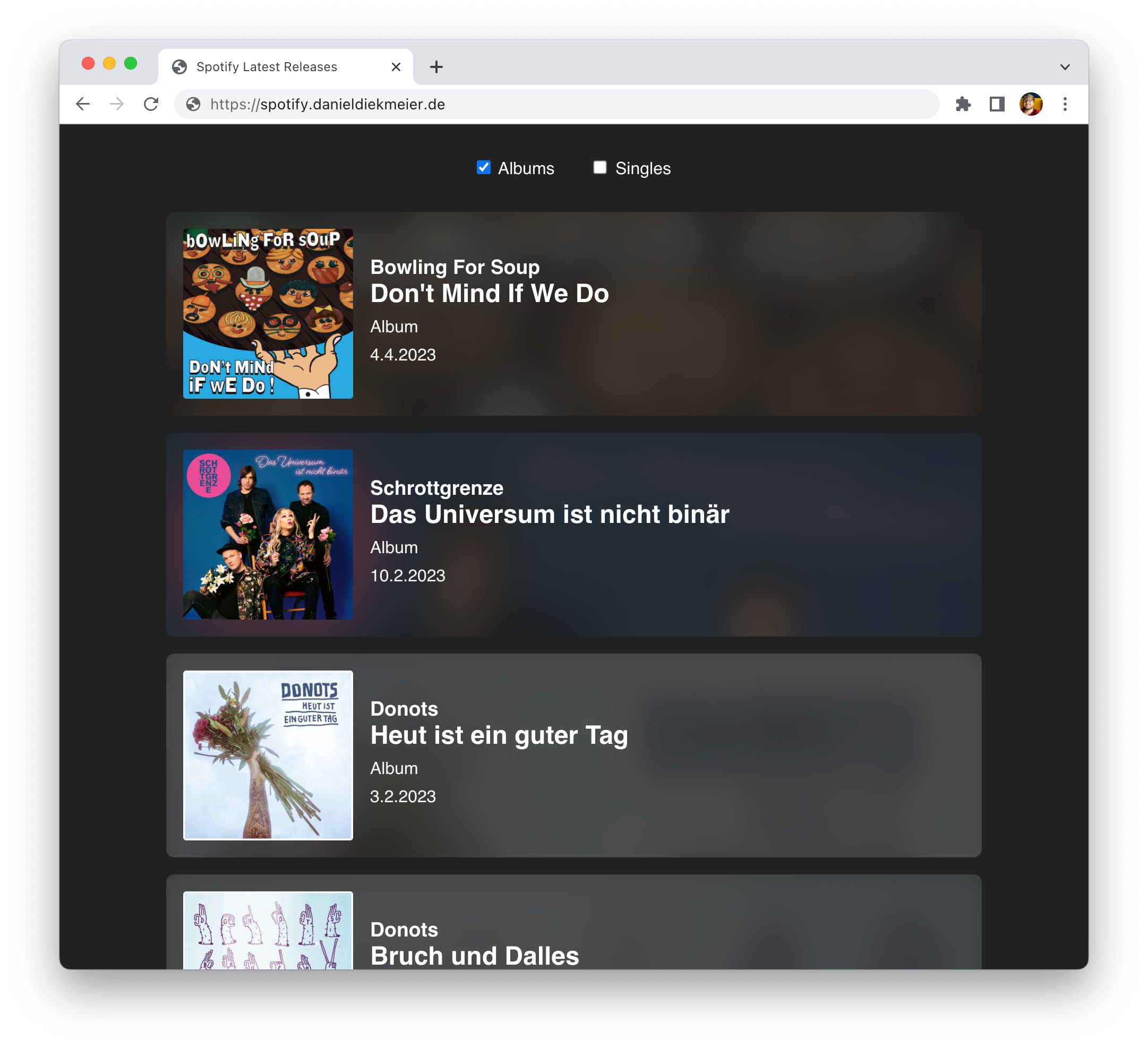Screen dimensions: 1148x1048
Task: Toggle the browser side panel icon
Action: (x=997, y=104)
